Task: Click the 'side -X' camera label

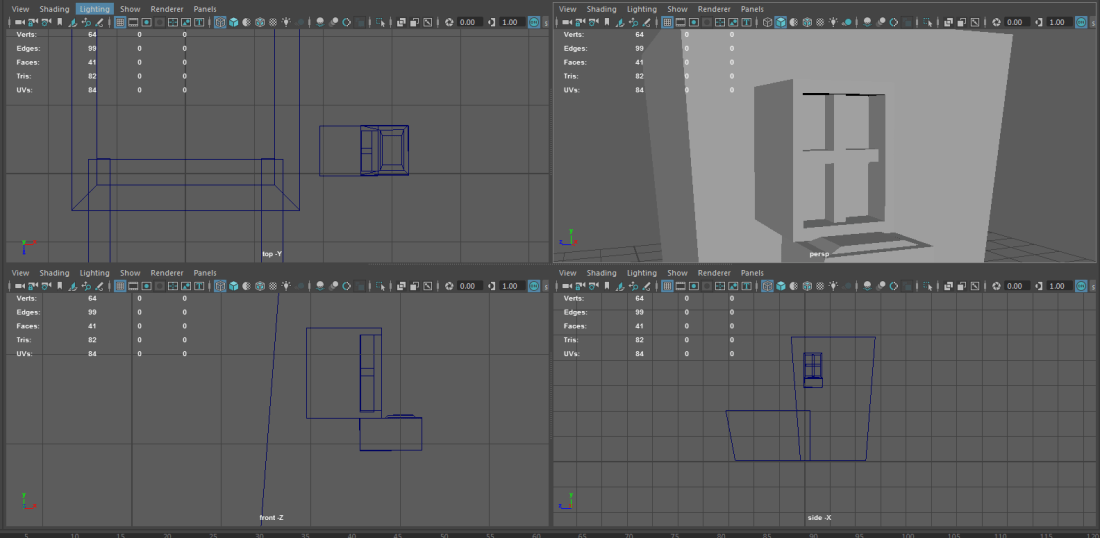Action: 819,518
